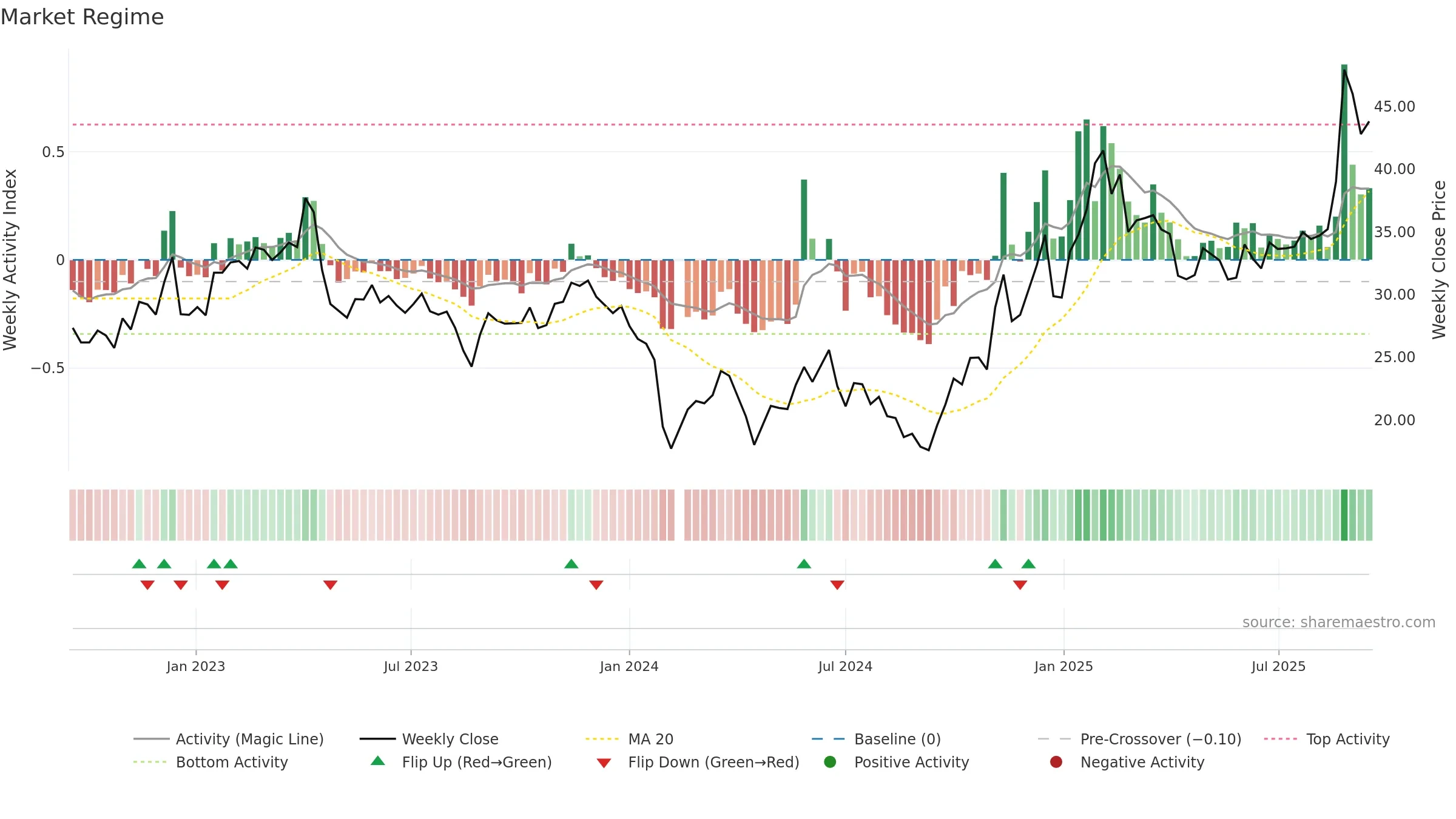
Task: Click the Flip Up marker near Nov 2023
Action: click(571, 564)
